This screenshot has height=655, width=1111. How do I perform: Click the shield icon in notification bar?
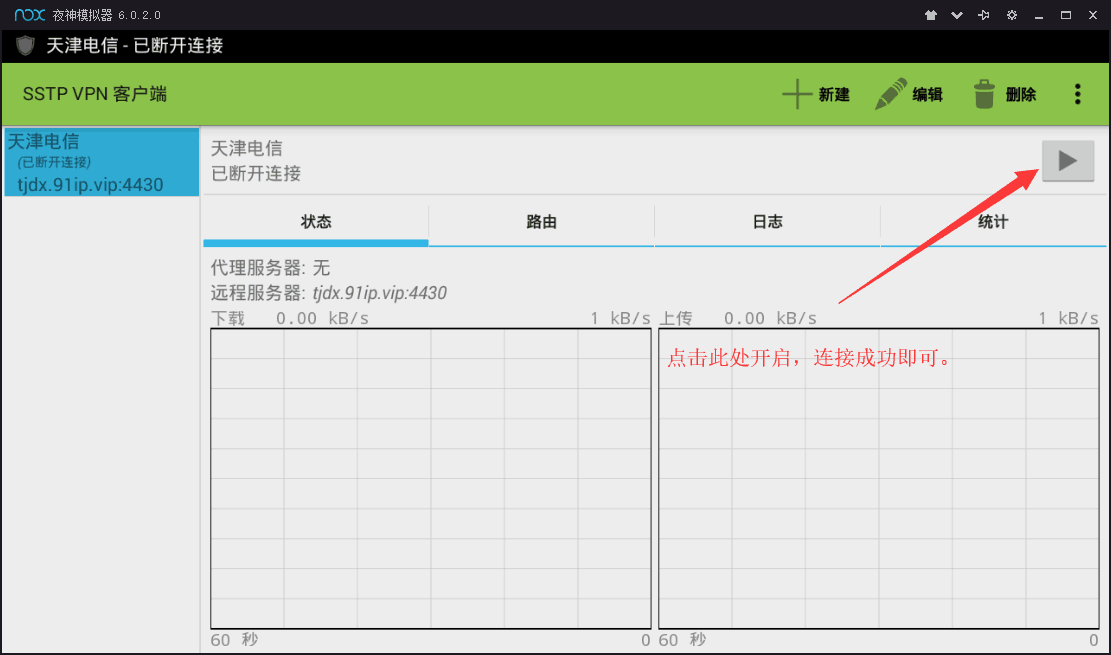coord(25,46)
